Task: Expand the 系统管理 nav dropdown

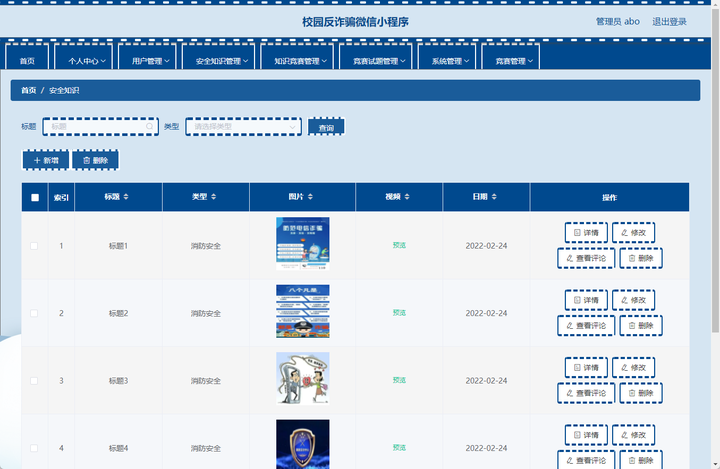Action: point(447,57)
